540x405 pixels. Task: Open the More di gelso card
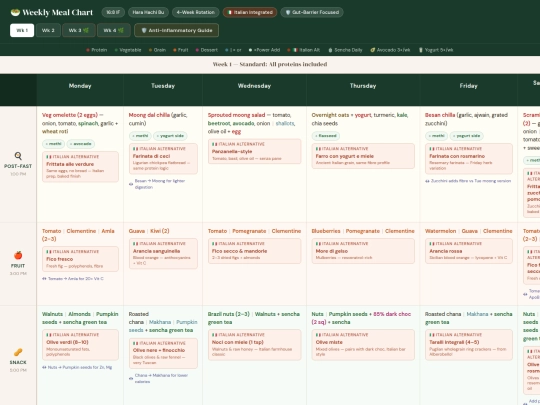(363, 251)
